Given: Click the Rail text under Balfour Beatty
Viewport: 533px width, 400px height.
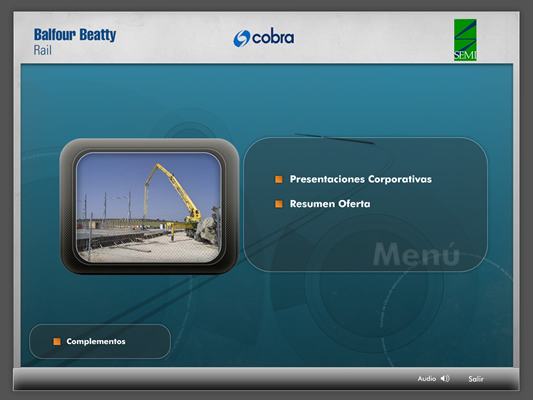Looking at the screenshot, I should (x=42, y=50).
